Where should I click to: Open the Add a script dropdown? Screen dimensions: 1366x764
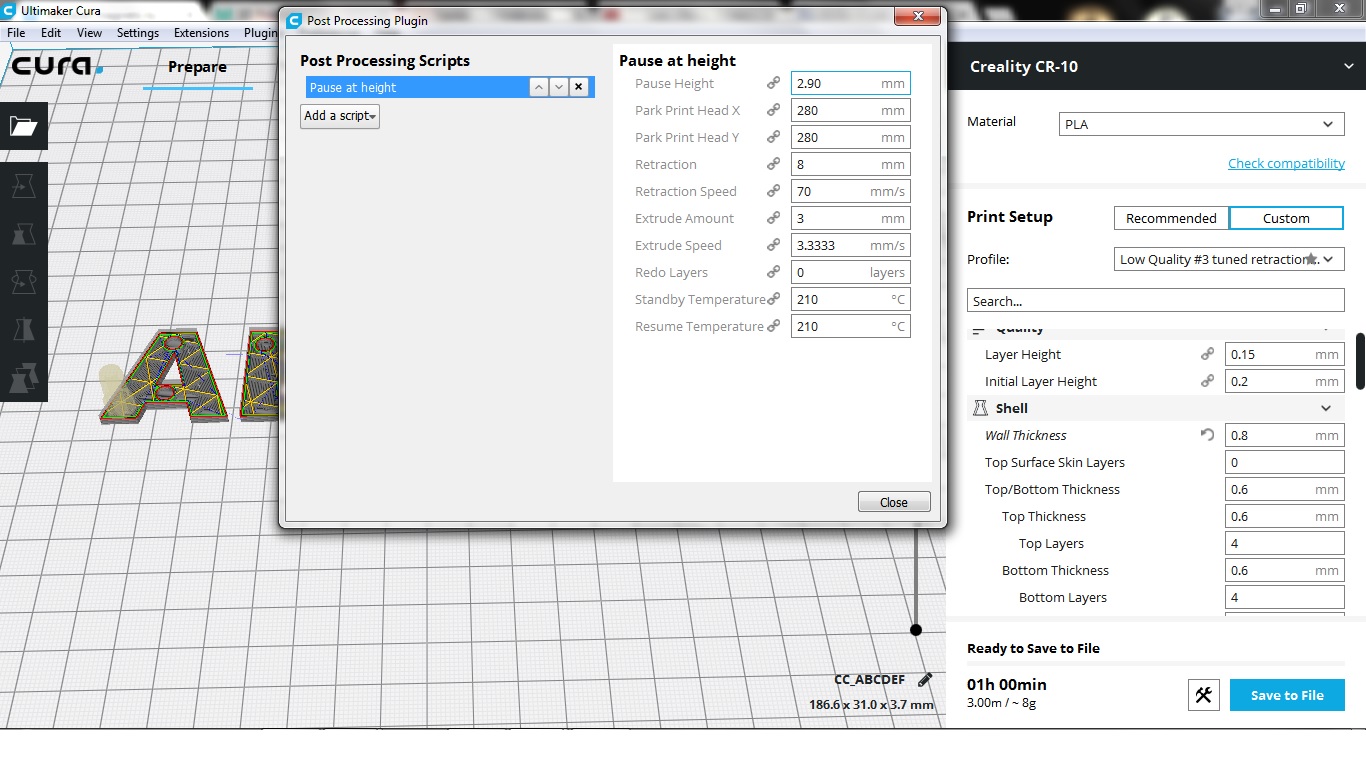340,116
